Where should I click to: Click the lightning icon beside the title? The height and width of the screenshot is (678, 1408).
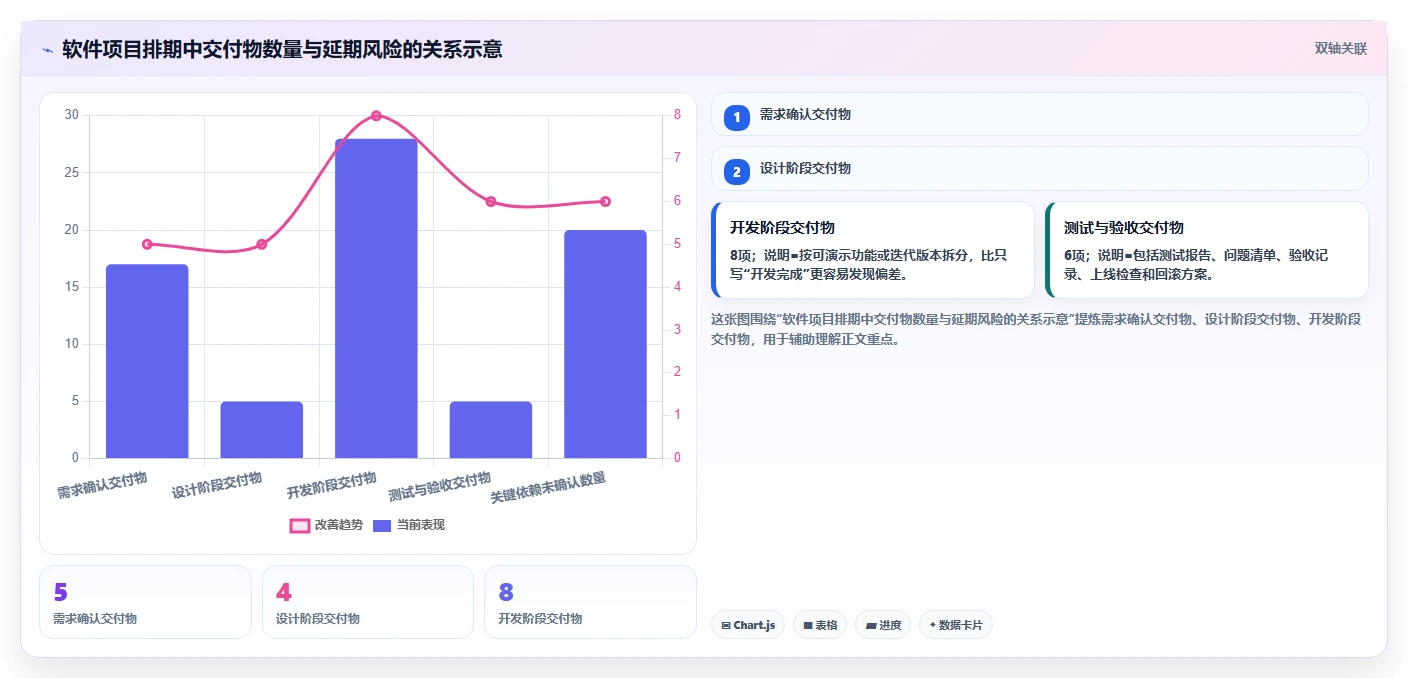pyautogui.click(x=48, y=50)
